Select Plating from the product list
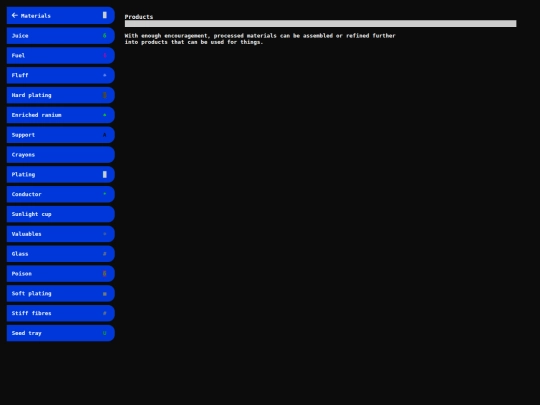The height and width of the screenshot is (405, 540). (x=61, y=174)
